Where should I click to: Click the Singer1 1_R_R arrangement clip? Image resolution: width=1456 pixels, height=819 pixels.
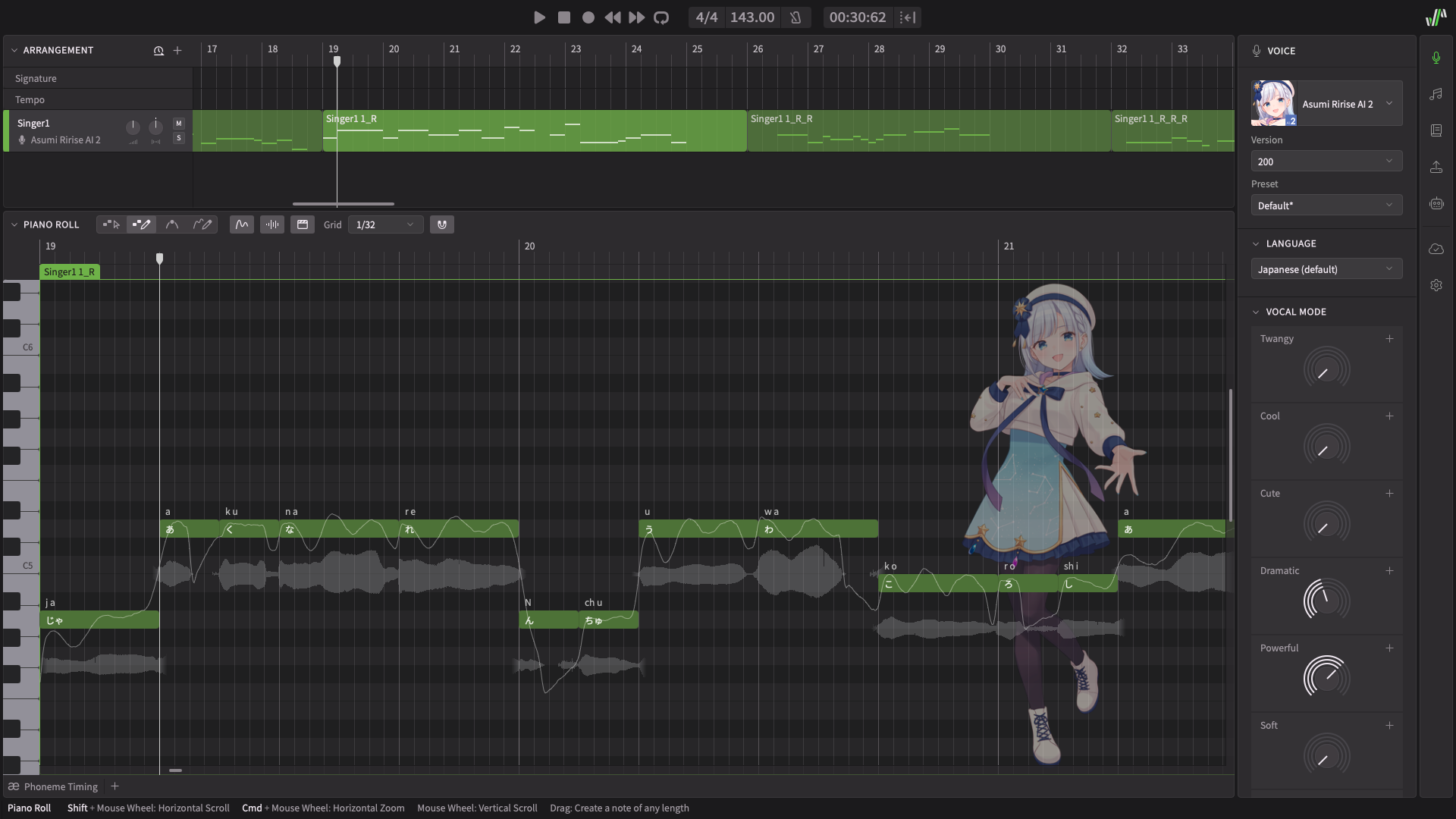point(928,131)
